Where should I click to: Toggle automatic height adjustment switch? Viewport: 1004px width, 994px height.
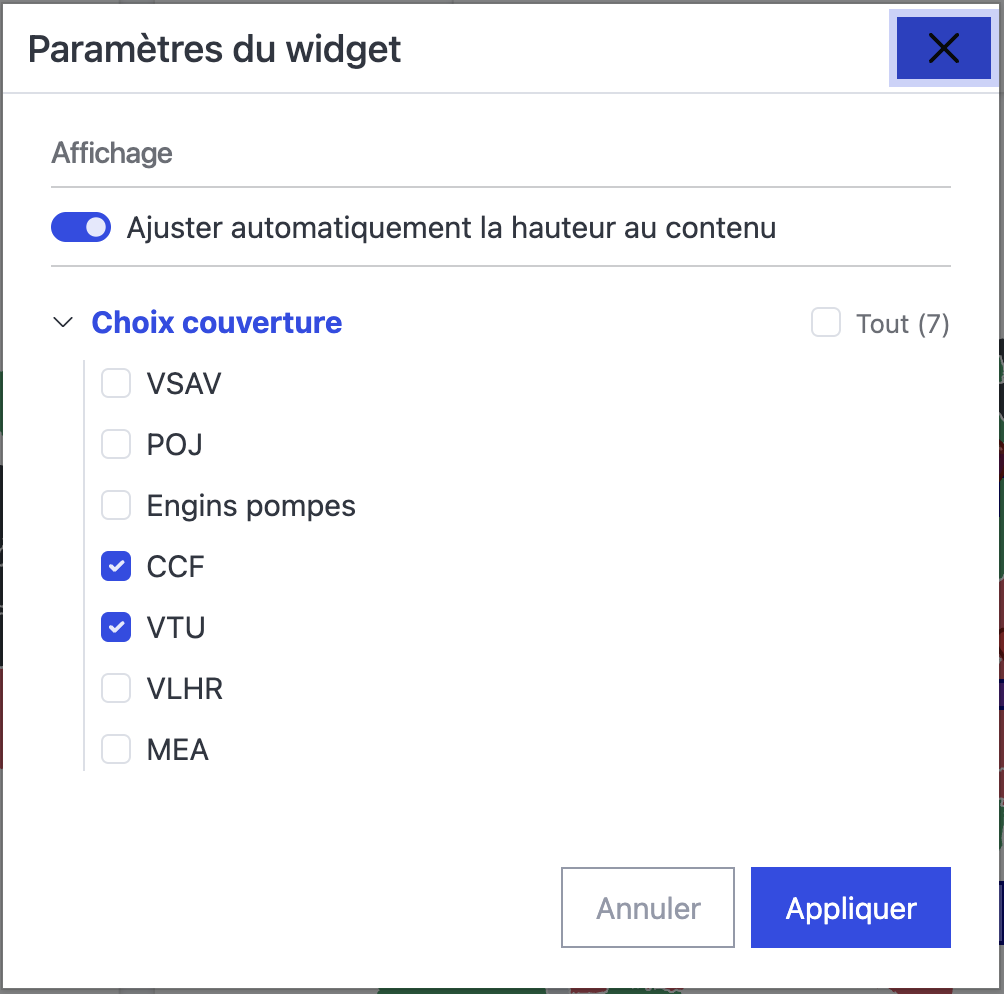click(x=81, y=228)
